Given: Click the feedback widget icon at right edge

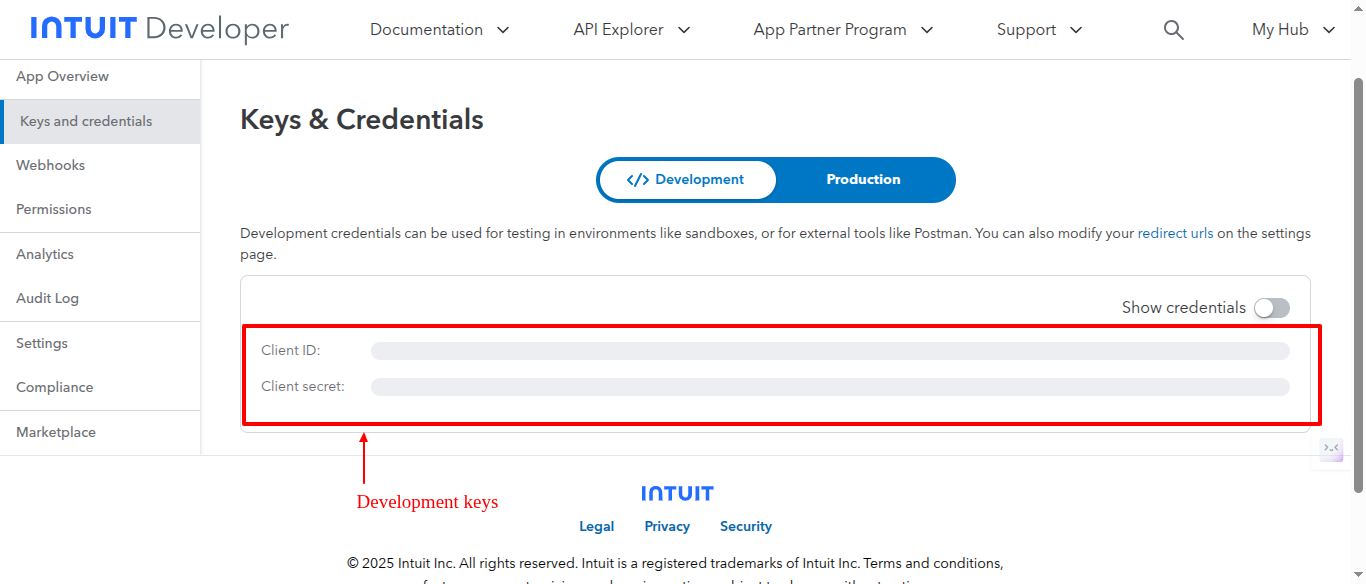Looking at the screenshot, I should (x=1331, y=449).
